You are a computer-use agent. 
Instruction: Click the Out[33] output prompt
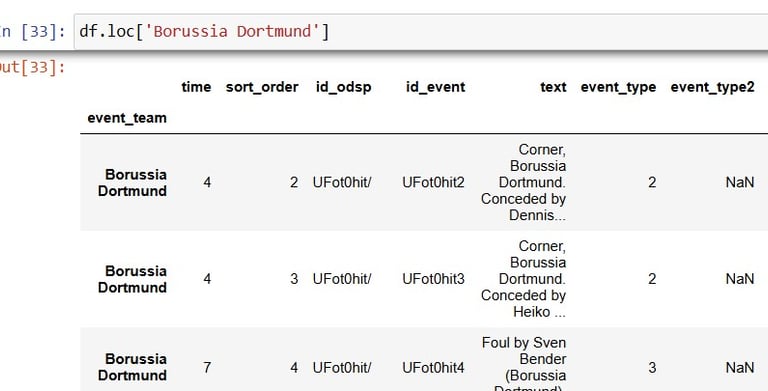pyautogui.click(x=32, y=67)
